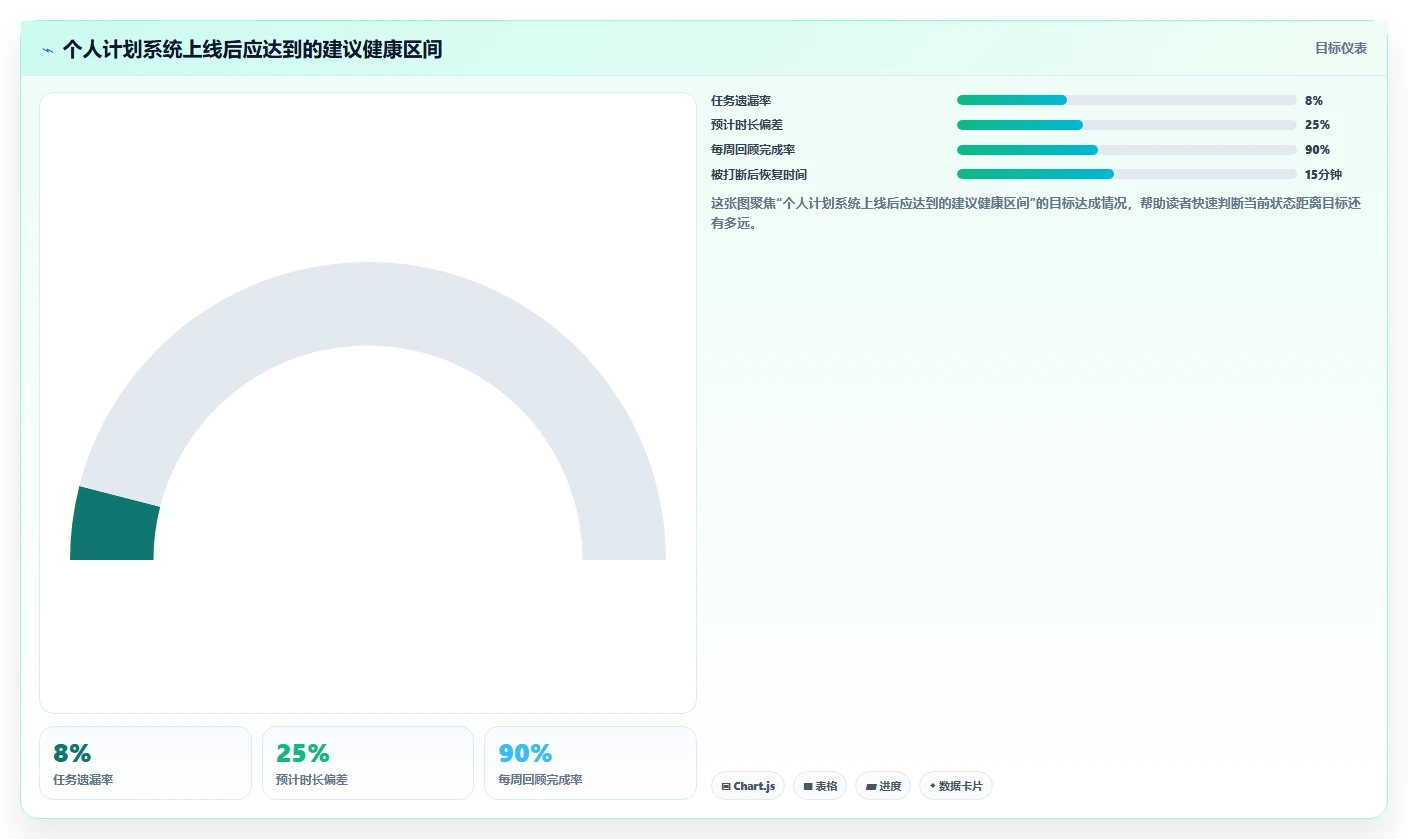Select the 表格 tag chip

pyautogui.click(x=820, y=786)
